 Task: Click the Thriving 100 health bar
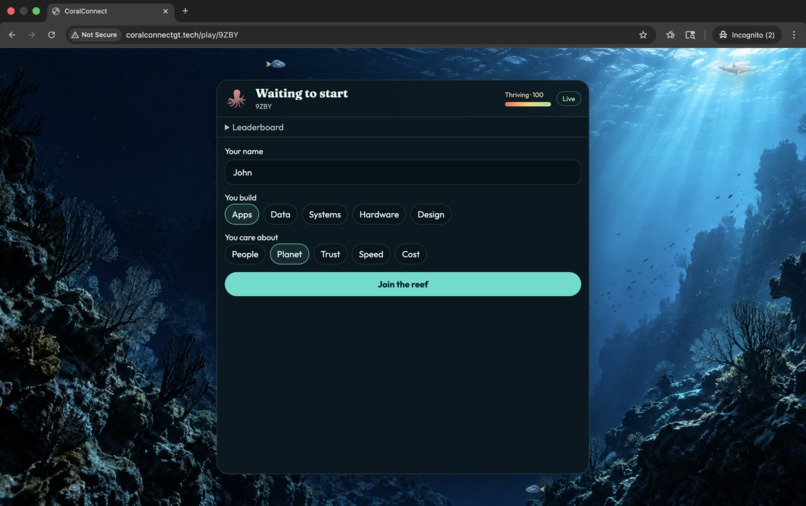(527, 104)
